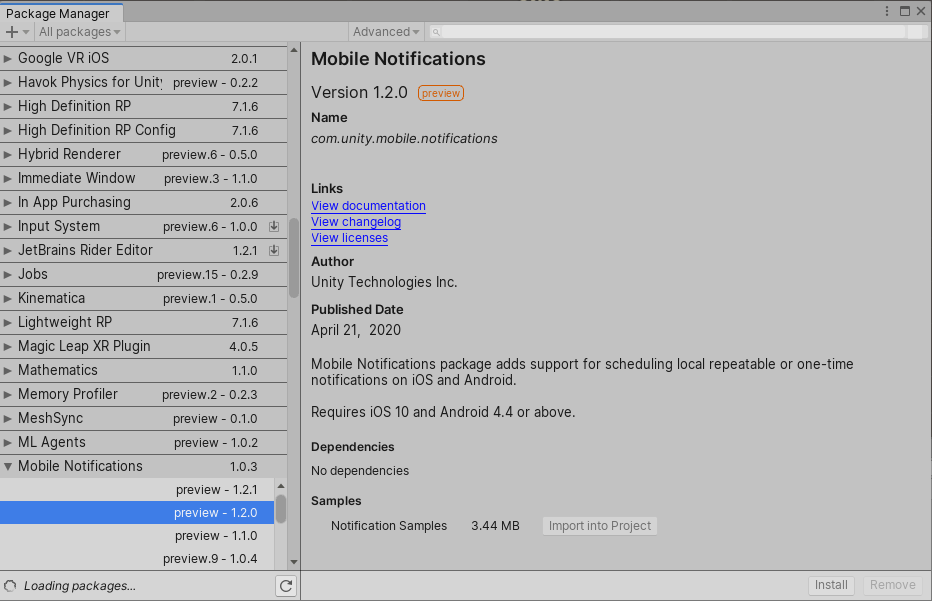Open the View changelog link
The width and height of the screenshot is (932, 601).
[356, 222]
